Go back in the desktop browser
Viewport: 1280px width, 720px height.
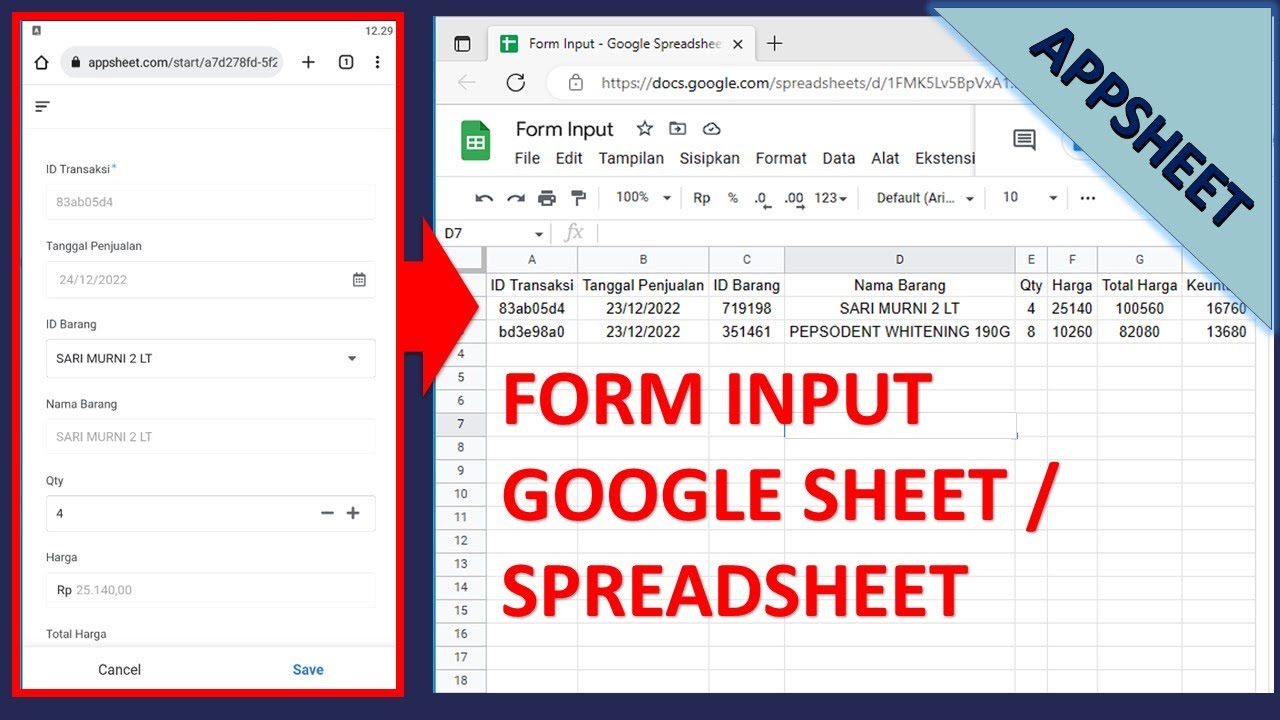467,83
